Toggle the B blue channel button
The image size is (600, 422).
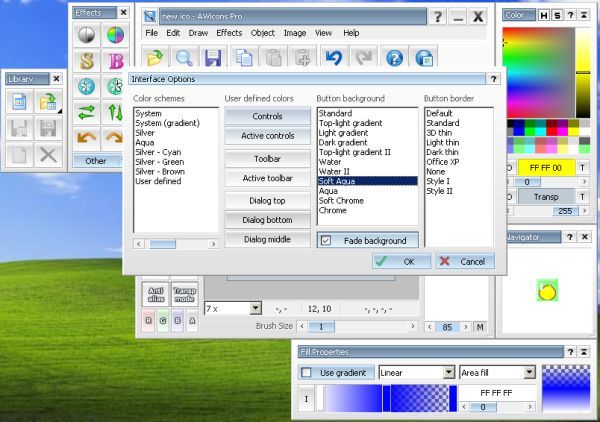pyautogui.click(x=178, y=321)
